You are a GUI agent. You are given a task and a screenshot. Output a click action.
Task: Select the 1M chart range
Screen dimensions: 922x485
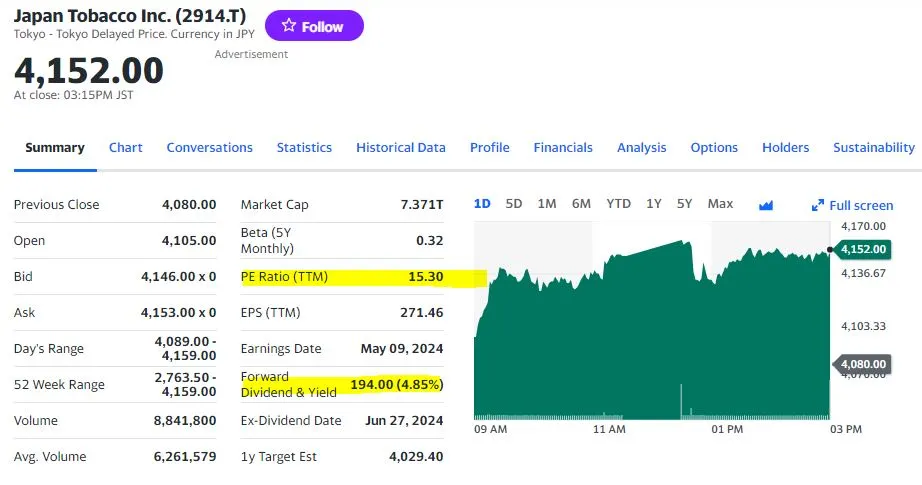547,203
